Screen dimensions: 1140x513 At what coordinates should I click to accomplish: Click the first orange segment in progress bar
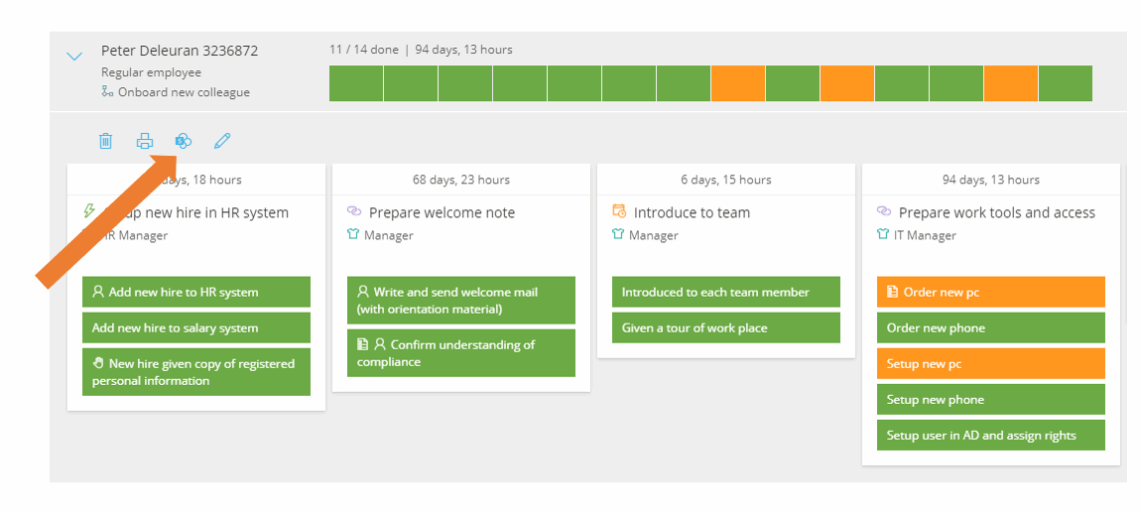click(738, 83)
